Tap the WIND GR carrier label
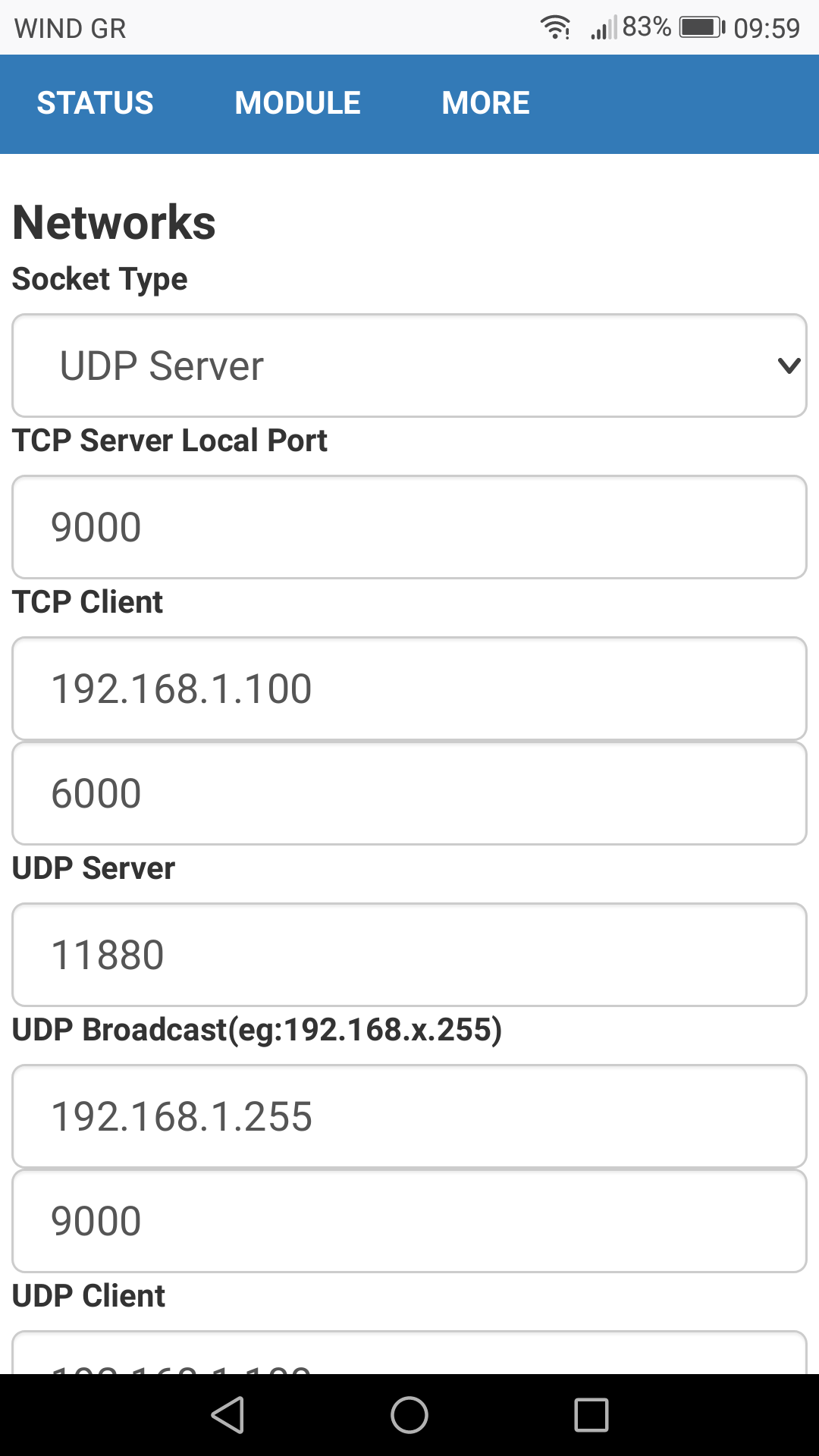Viewport: 819px width, 1456px height. tap(71, 29)
